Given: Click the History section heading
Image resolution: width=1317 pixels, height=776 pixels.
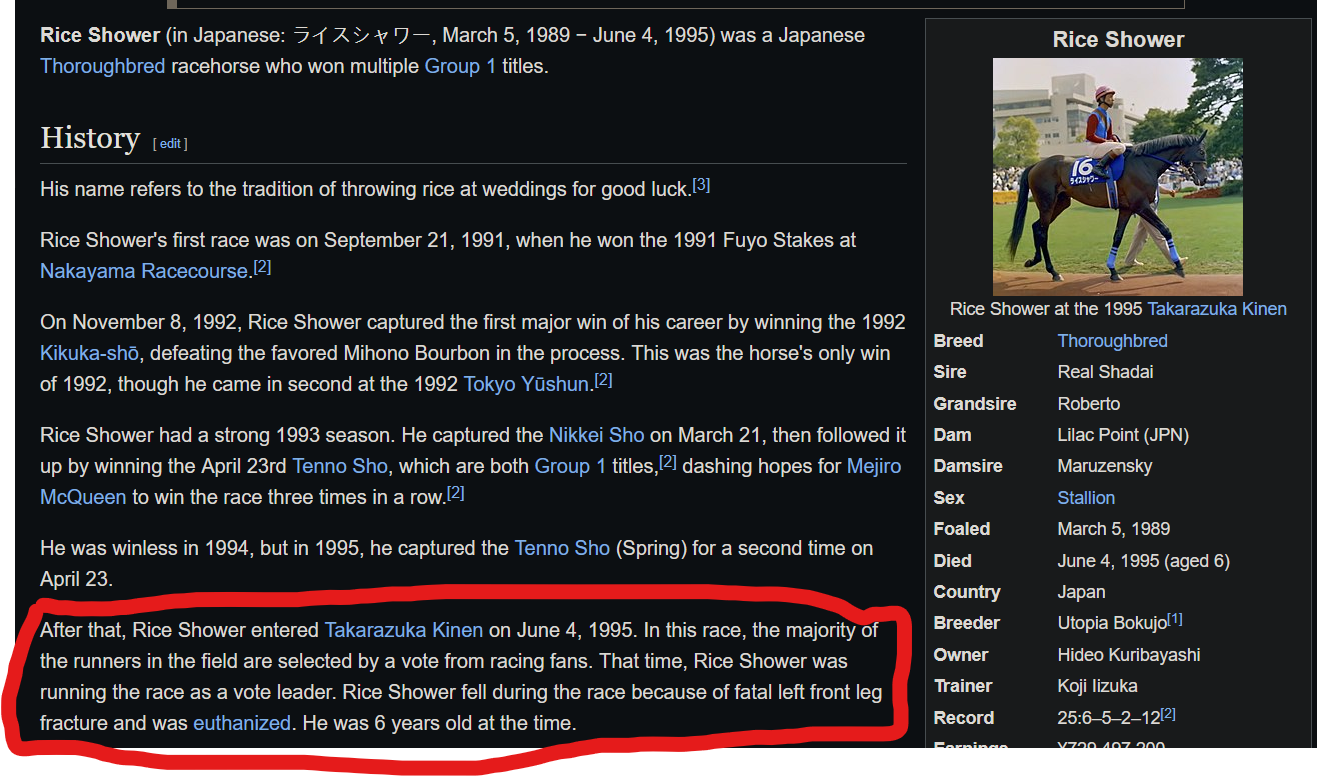Looking at the screenshot, I should pos(90,138).
